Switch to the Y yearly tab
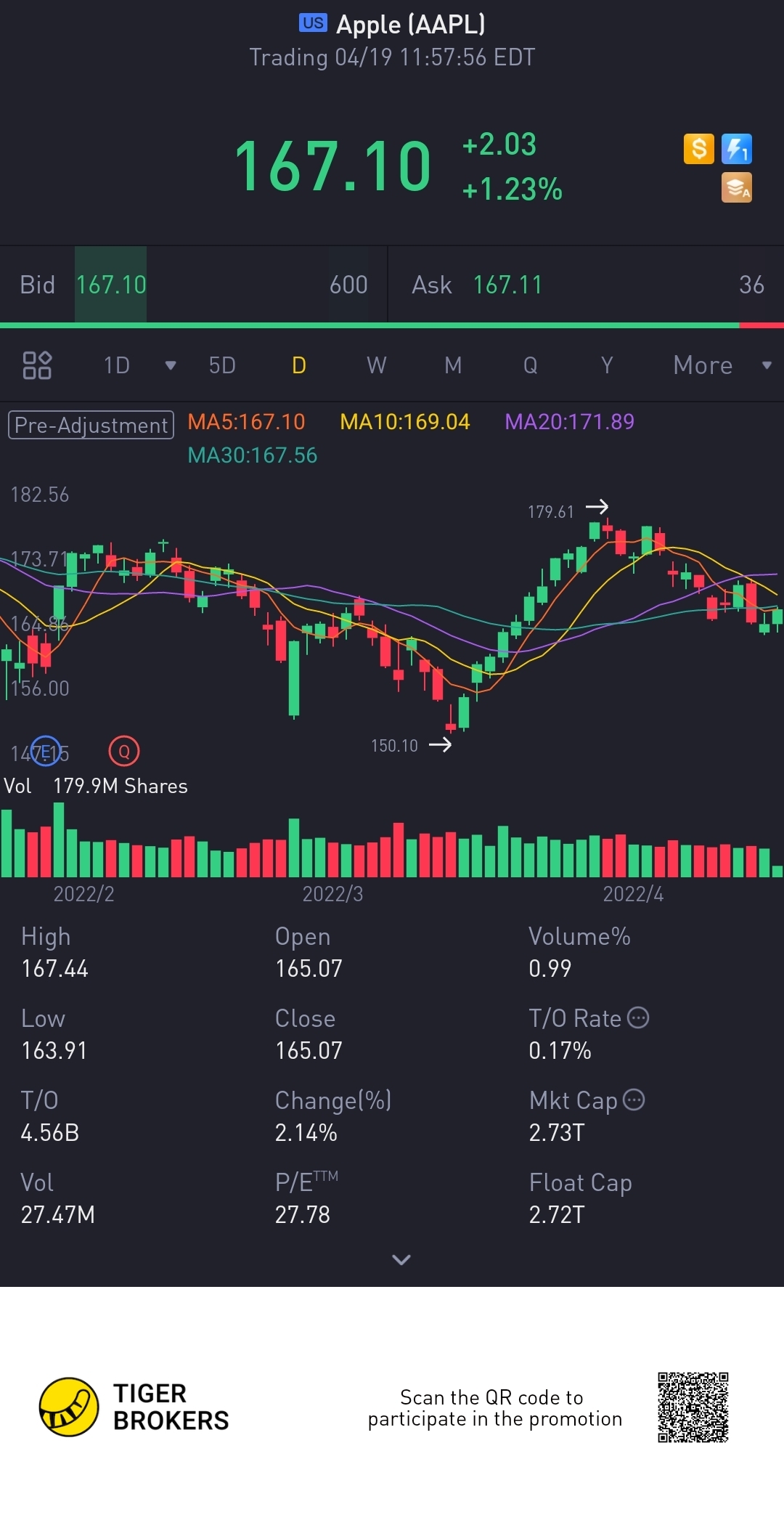Viewport: 784px width, 1528px height. click(607, 365)
